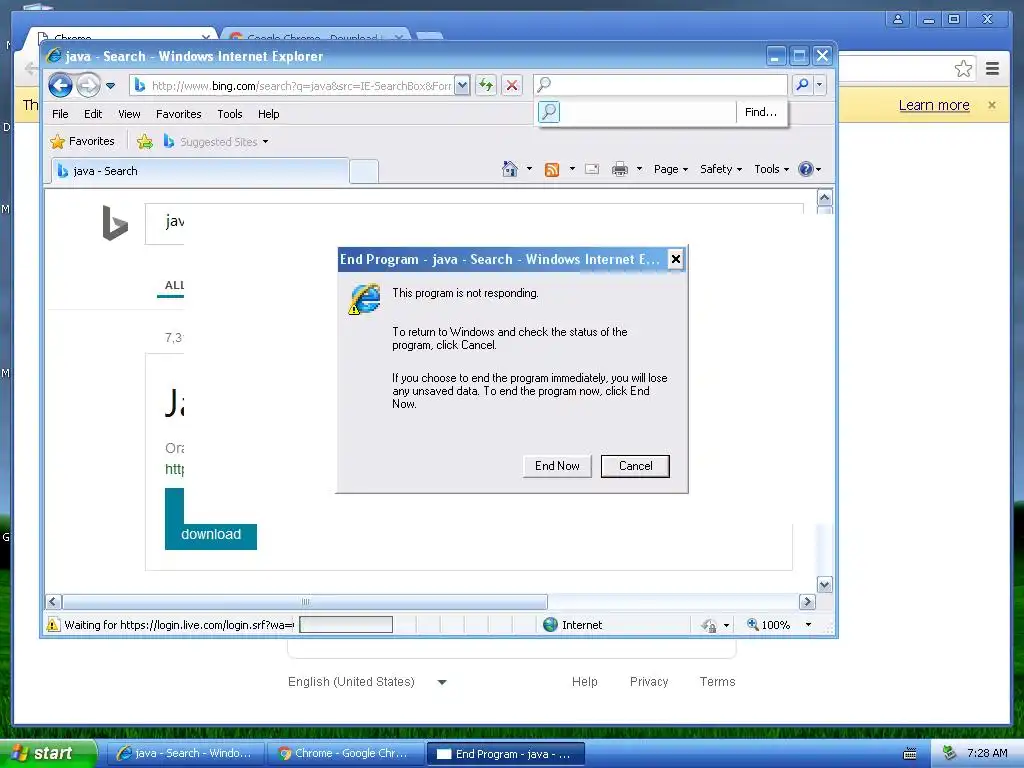
Task: Click the Read Mail icon
Action: click(592, 169)
